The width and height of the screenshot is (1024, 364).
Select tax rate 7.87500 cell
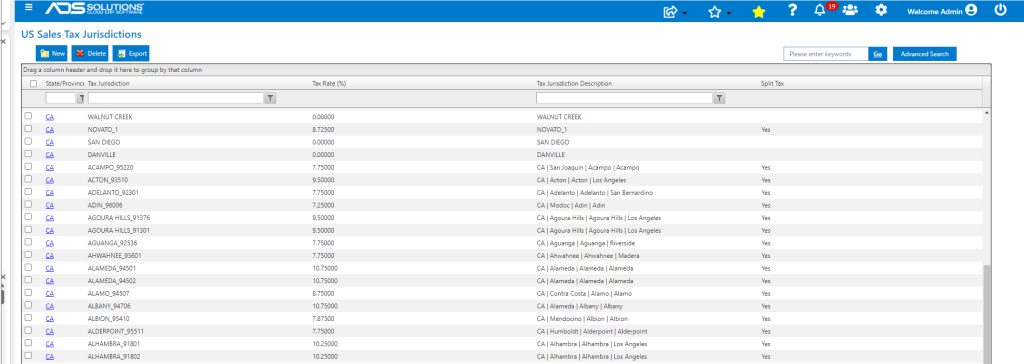[x=323, y=318]
